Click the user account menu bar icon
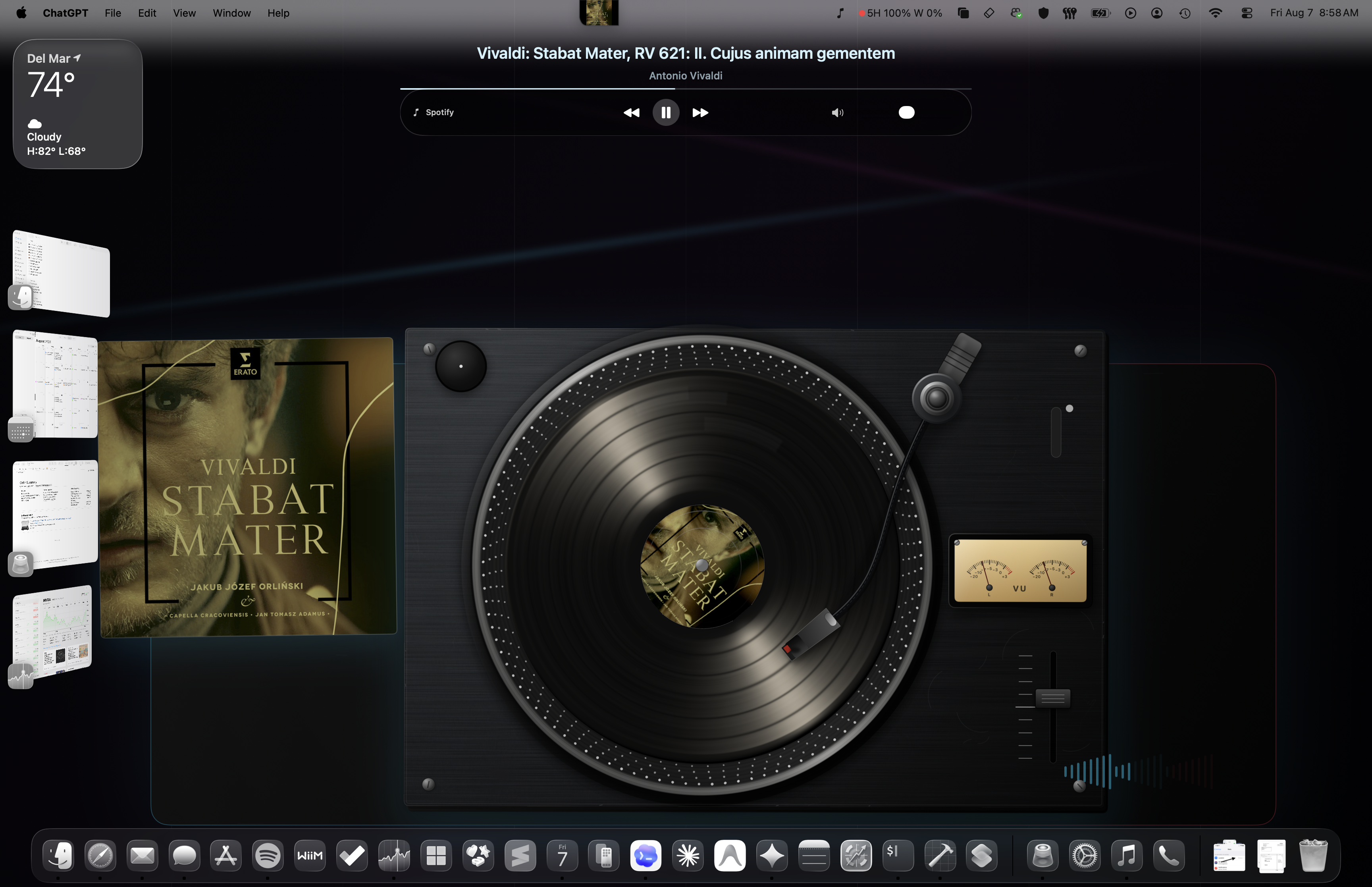 (x=1157, y=13)
